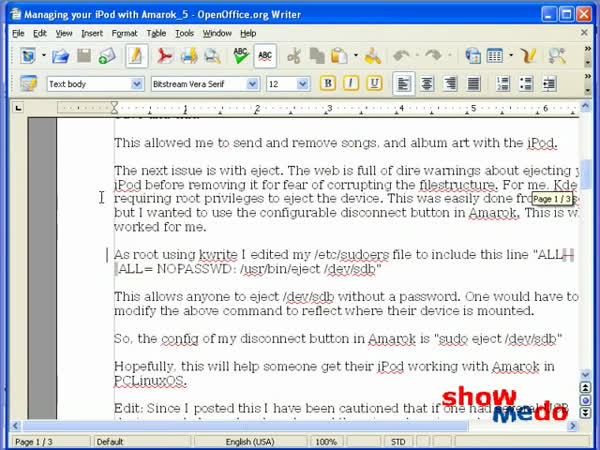This screenshot has width=600, height=450.
Task: Expand standard toolbar overflow chevron
Action: 588,49
